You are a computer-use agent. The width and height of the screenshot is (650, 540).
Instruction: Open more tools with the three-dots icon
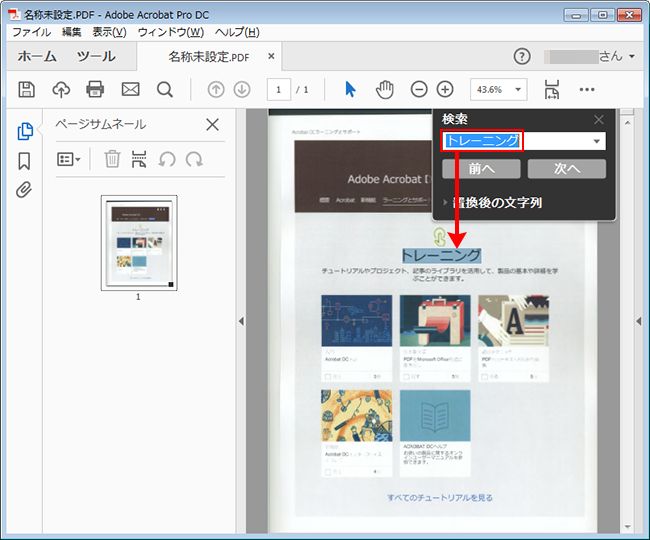[587, 89]
